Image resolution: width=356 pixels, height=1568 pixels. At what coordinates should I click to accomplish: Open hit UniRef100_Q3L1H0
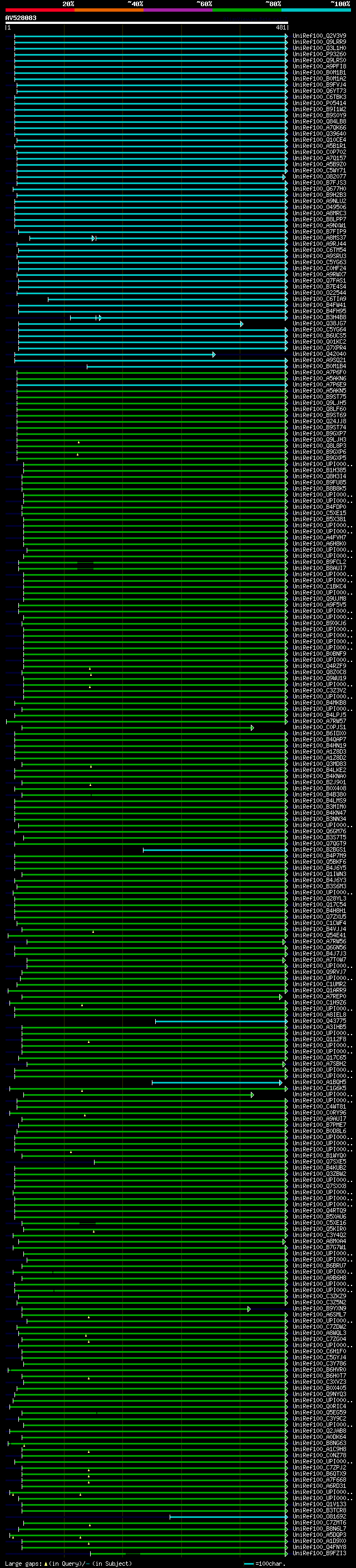319,48
